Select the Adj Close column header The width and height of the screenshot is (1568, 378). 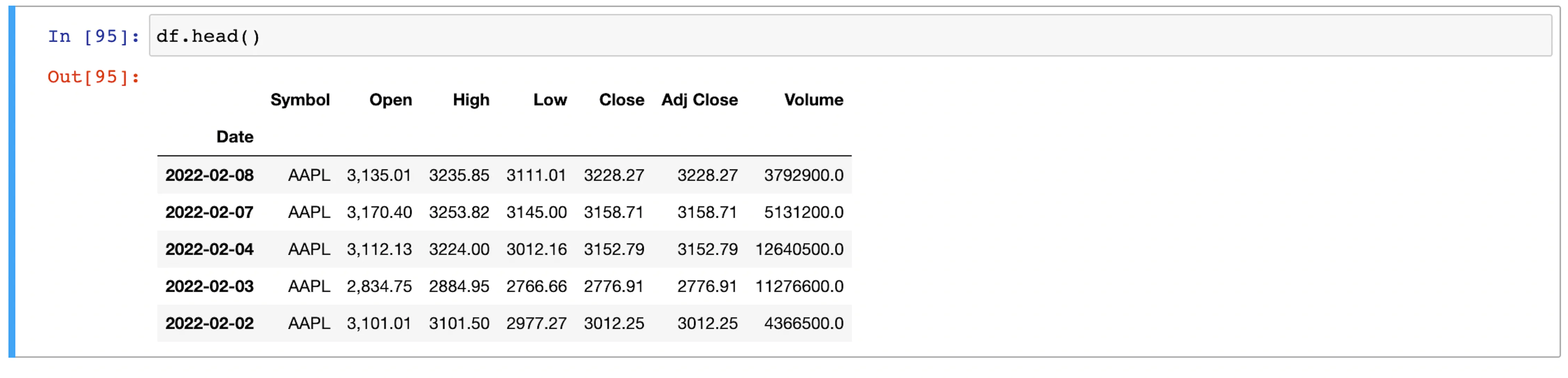[x=699, y=100]
